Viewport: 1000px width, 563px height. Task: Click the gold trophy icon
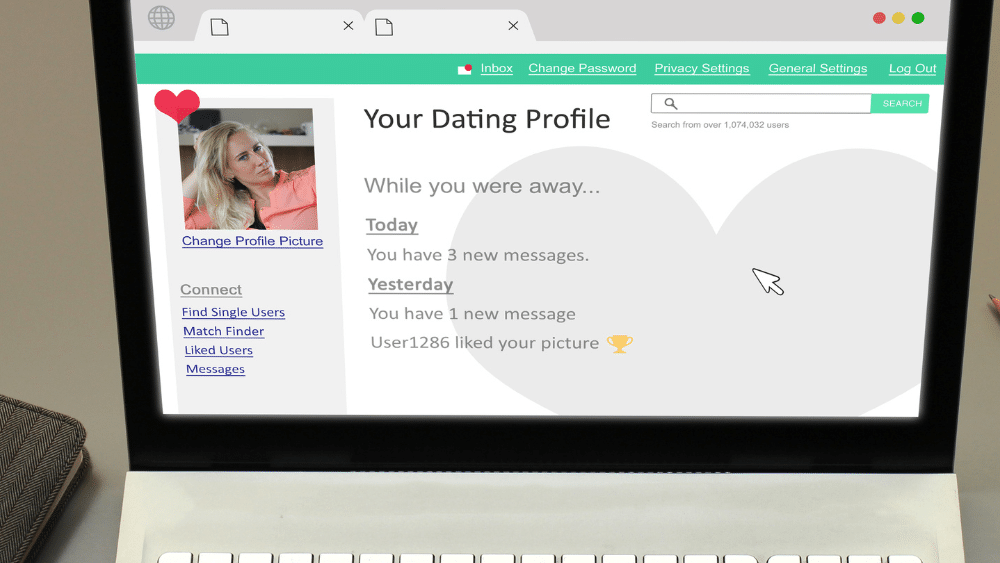pos(619,344)
